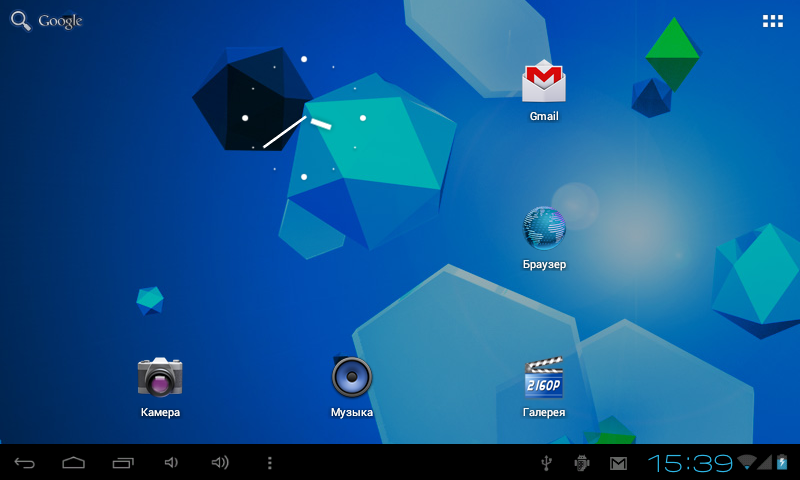
Task: Open the Музыка speaker app
Action: [x=352, y=377]
